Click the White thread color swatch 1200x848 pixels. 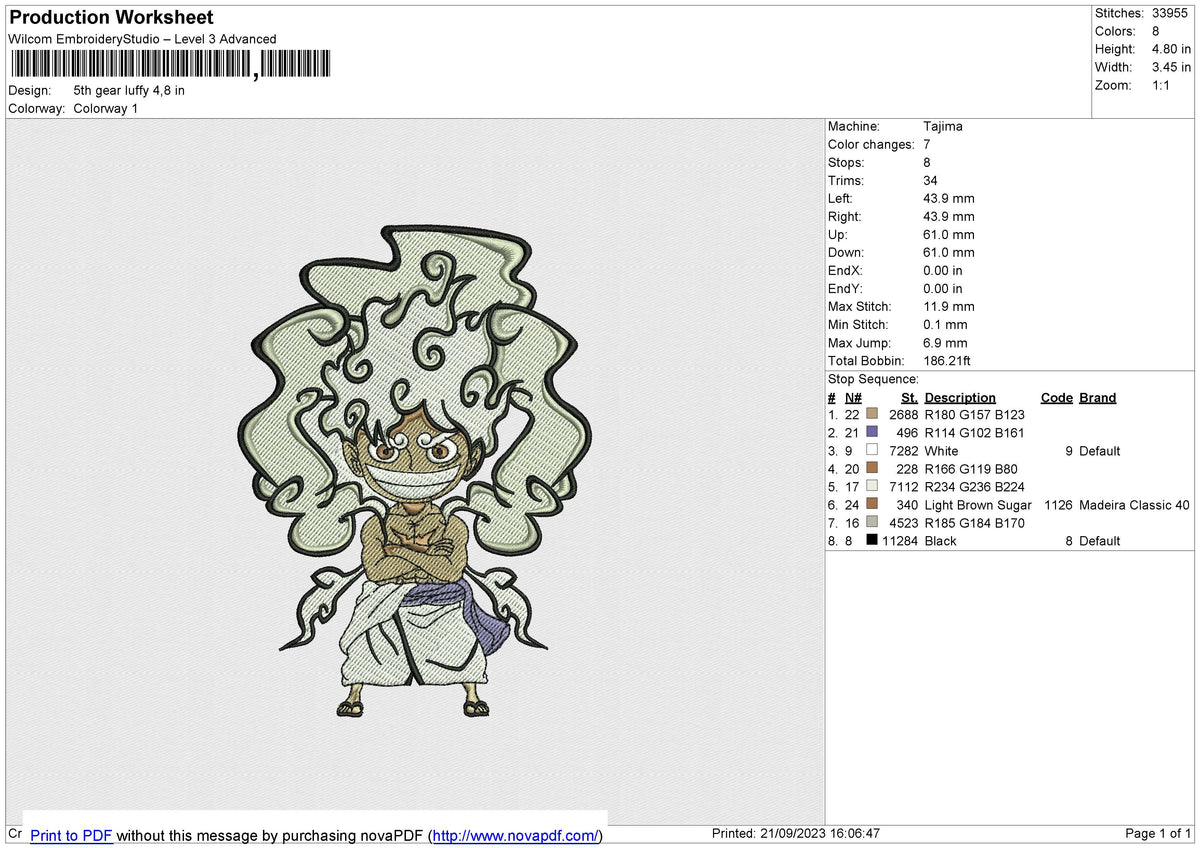[x=872, y=451]
